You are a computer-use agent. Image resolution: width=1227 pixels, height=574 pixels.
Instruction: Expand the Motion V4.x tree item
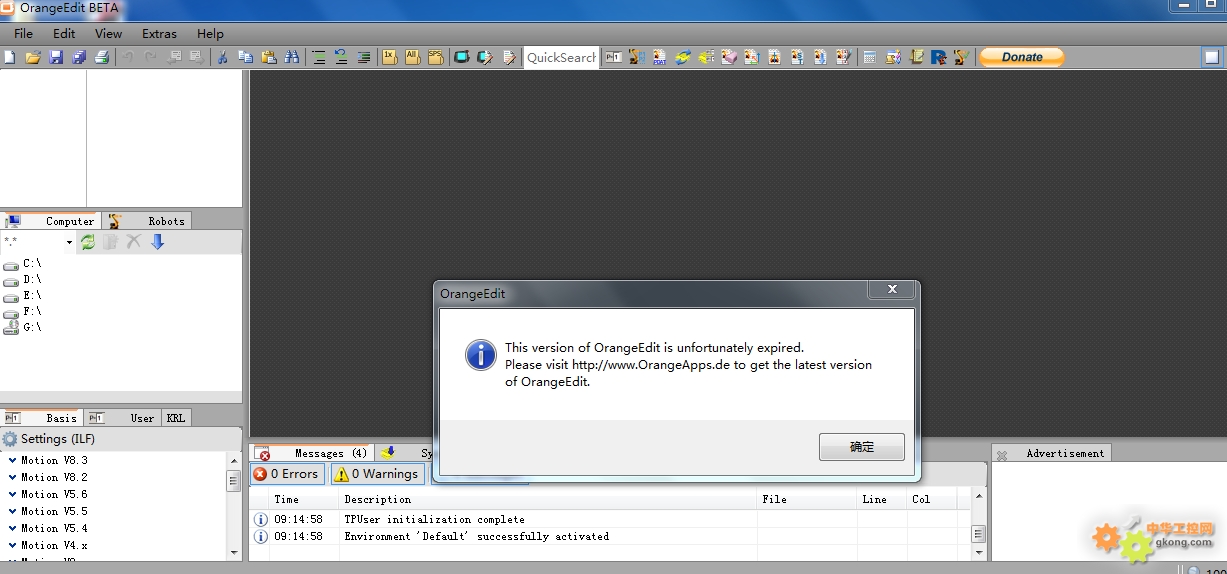pyautogui.click(x=12, y=545)
